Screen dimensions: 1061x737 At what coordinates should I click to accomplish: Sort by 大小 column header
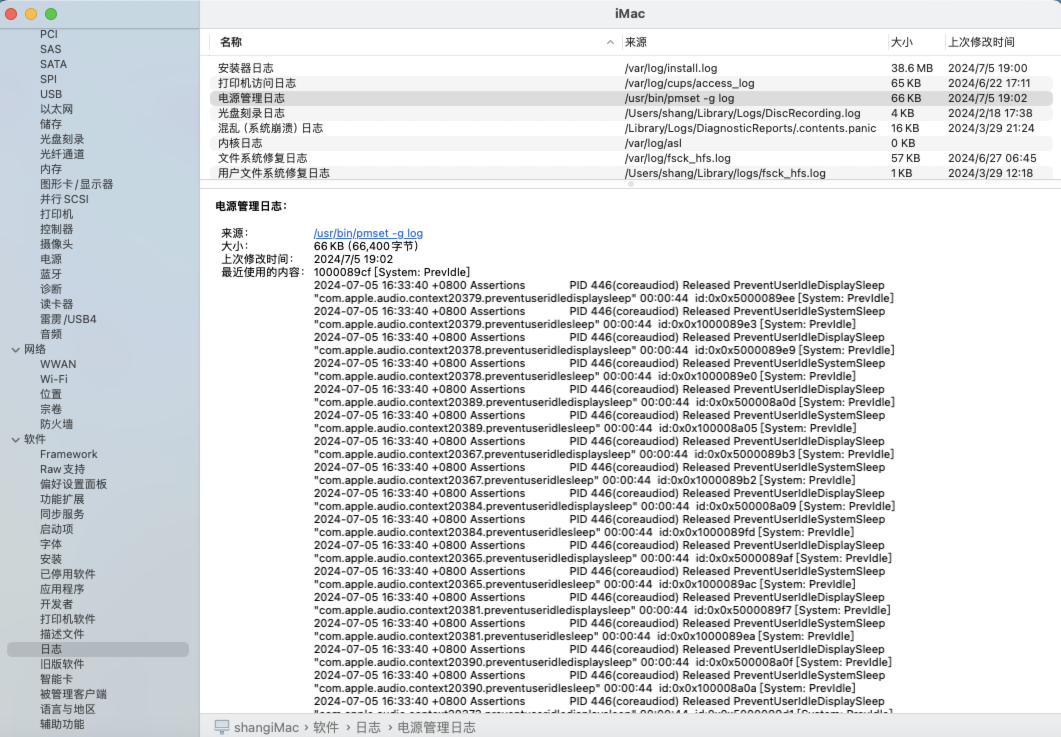[x=901, y=42]
